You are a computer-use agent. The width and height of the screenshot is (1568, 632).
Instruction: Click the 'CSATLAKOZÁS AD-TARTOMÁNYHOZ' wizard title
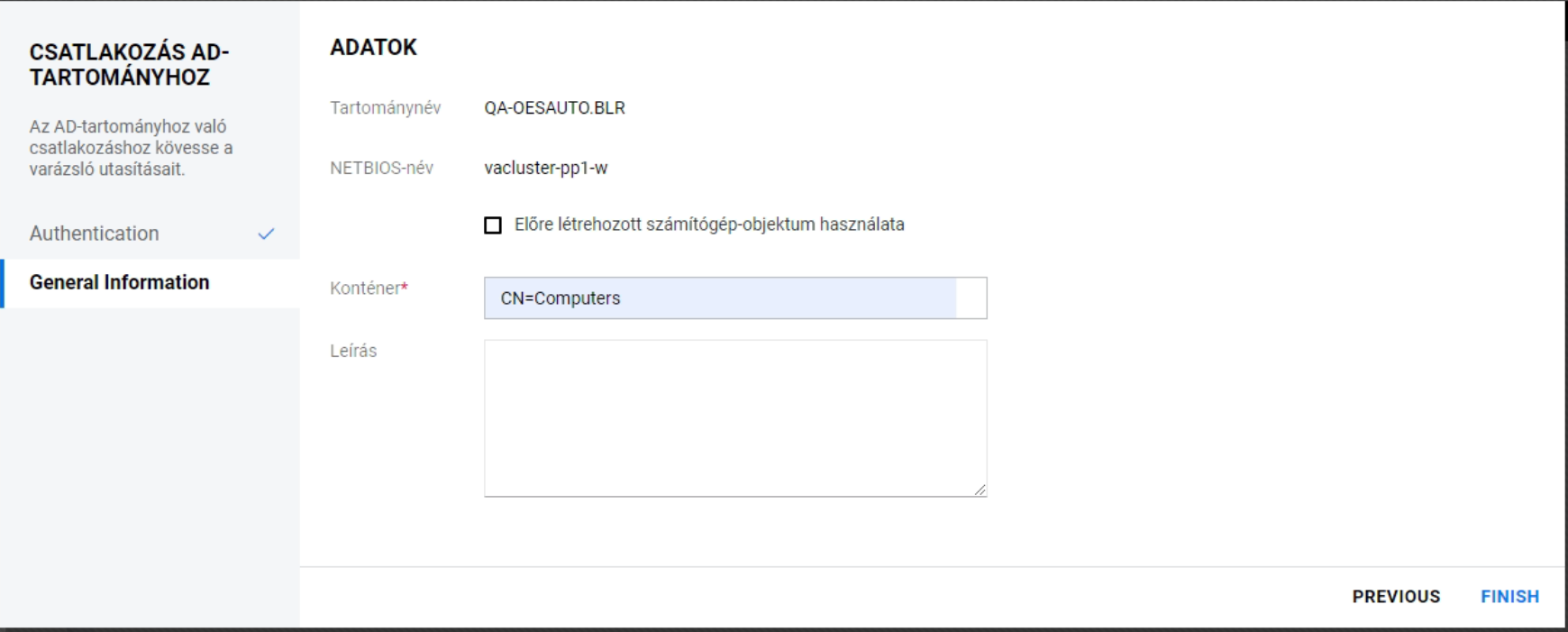[x=130, y=65]
